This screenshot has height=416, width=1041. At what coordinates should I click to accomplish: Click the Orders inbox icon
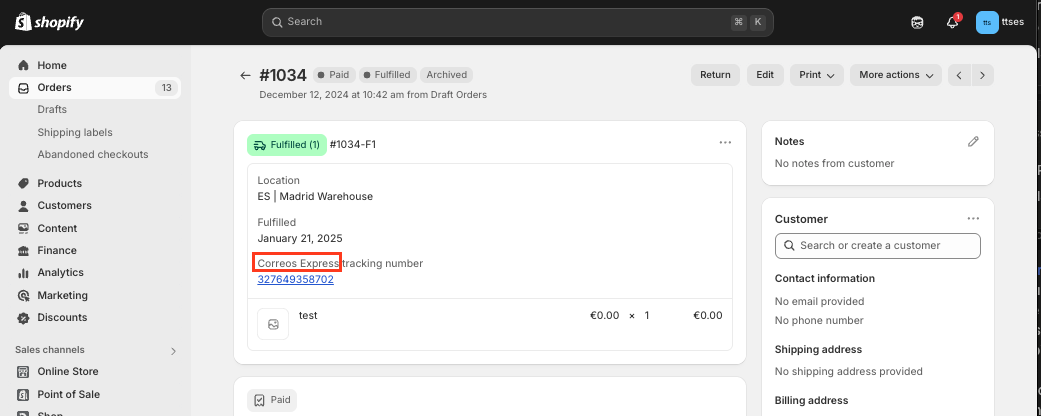point(24,88)
